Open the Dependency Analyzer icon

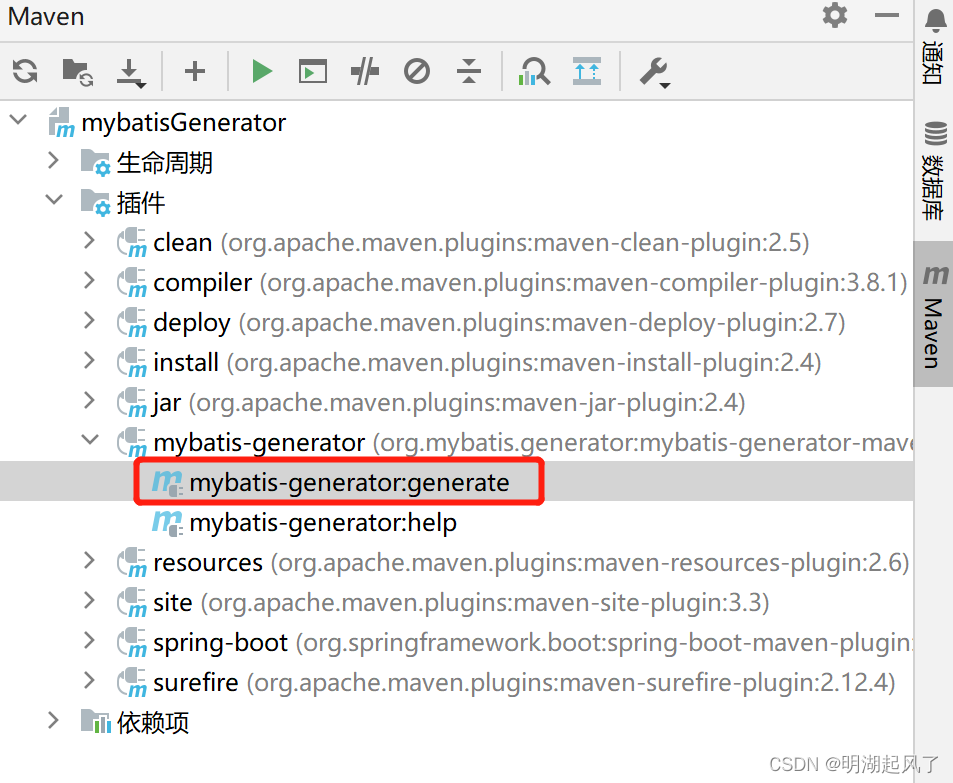click(534, 71)
